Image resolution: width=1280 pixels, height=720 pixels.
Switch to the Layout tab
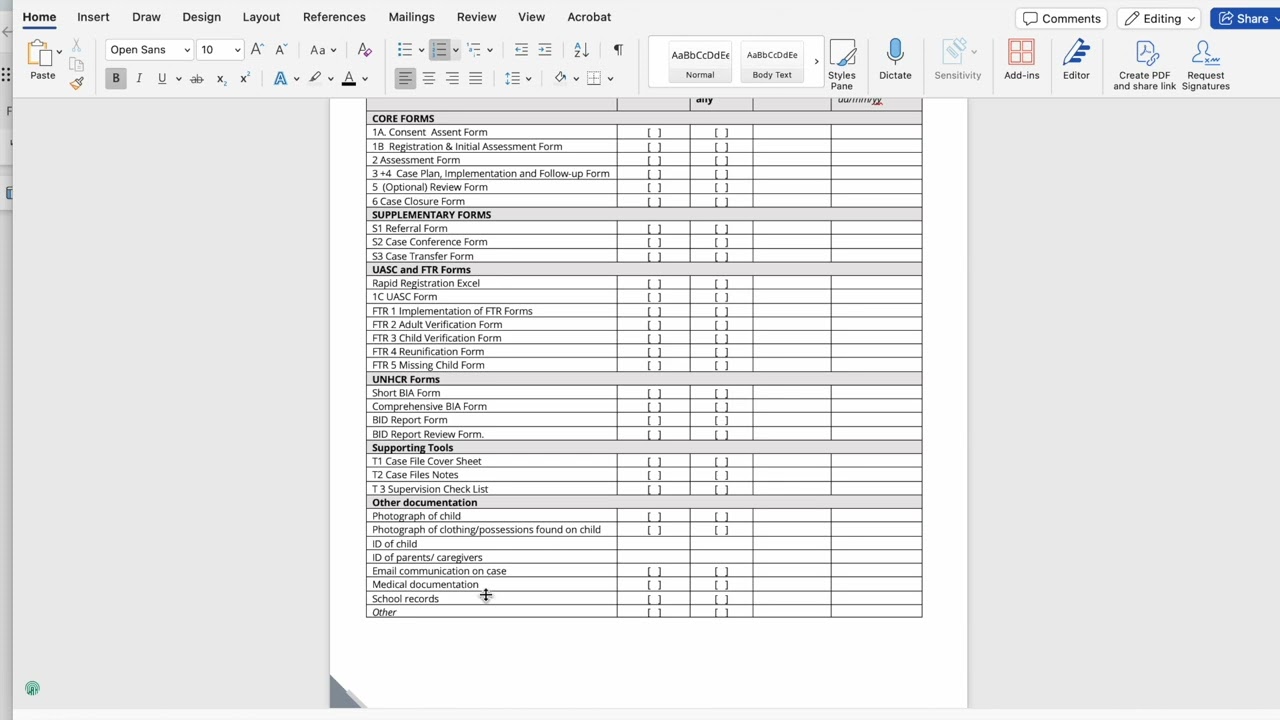point(261,17)
